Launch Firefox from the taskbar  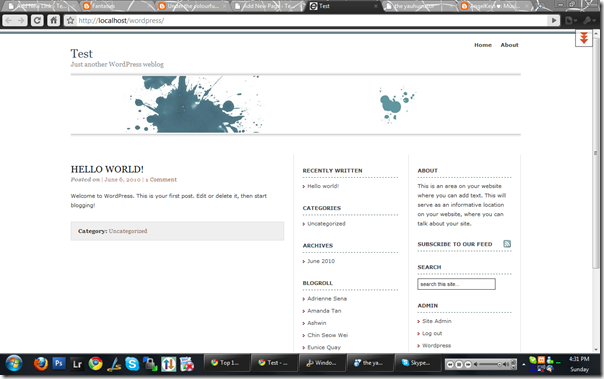point(40,363)
